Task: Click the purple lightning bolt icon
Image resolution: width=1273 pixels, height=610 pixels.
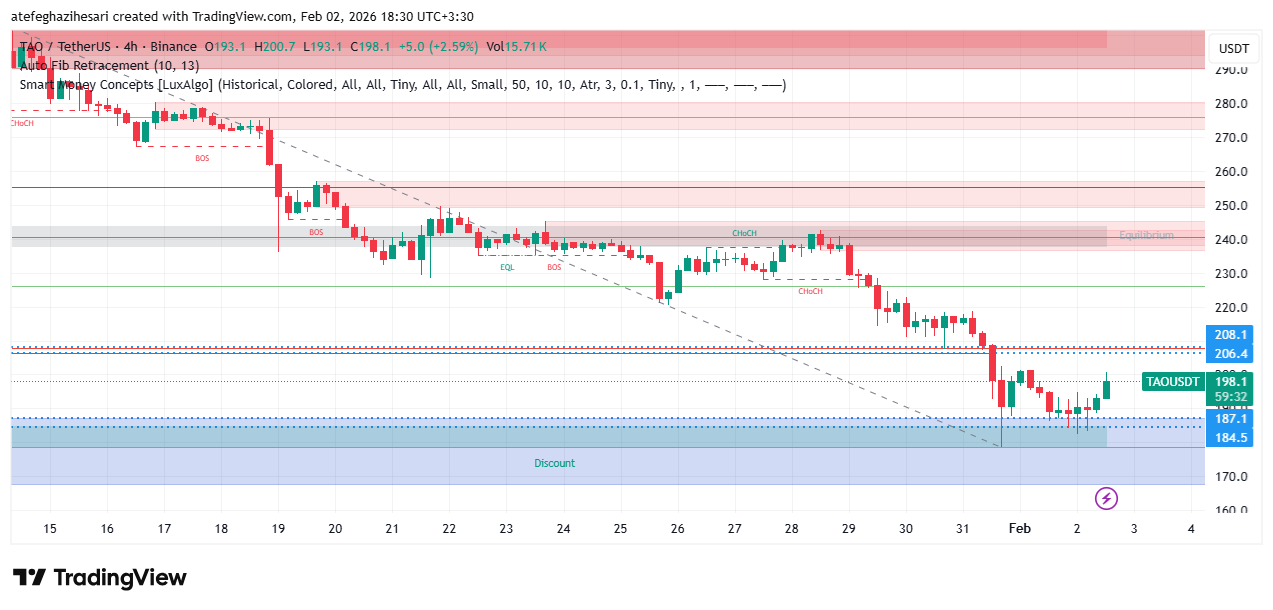Action: tap(1106, 498)
